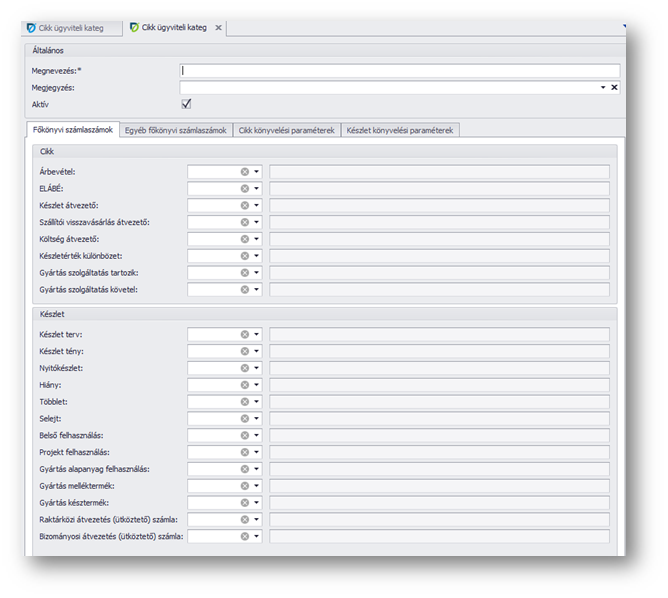Clear the Költség átvezető account field
This screenshot has height=598, width=668.
click(244, 239)
